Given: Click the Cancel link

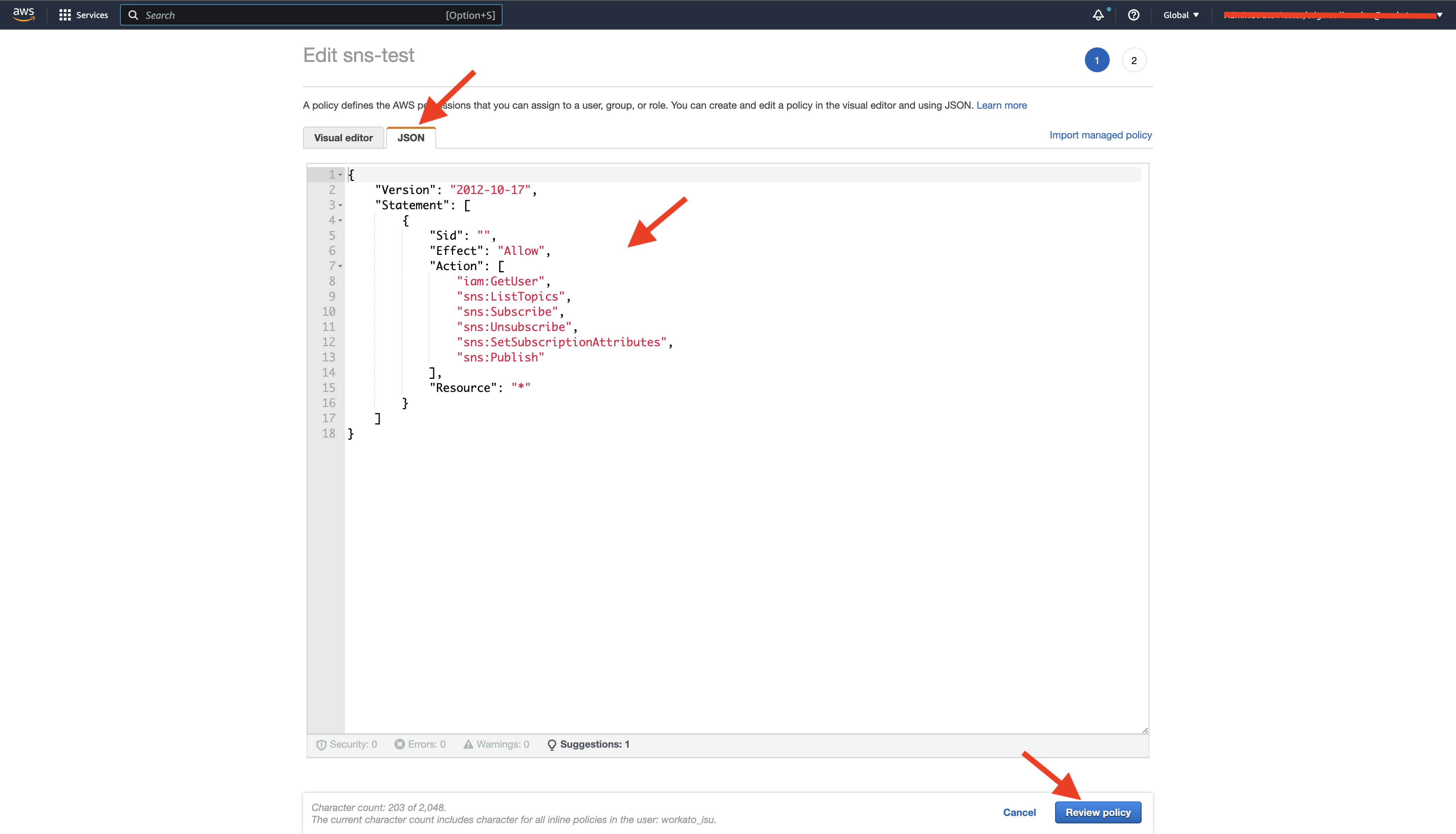Looking at the screenshot, I should pos(1019,812).
